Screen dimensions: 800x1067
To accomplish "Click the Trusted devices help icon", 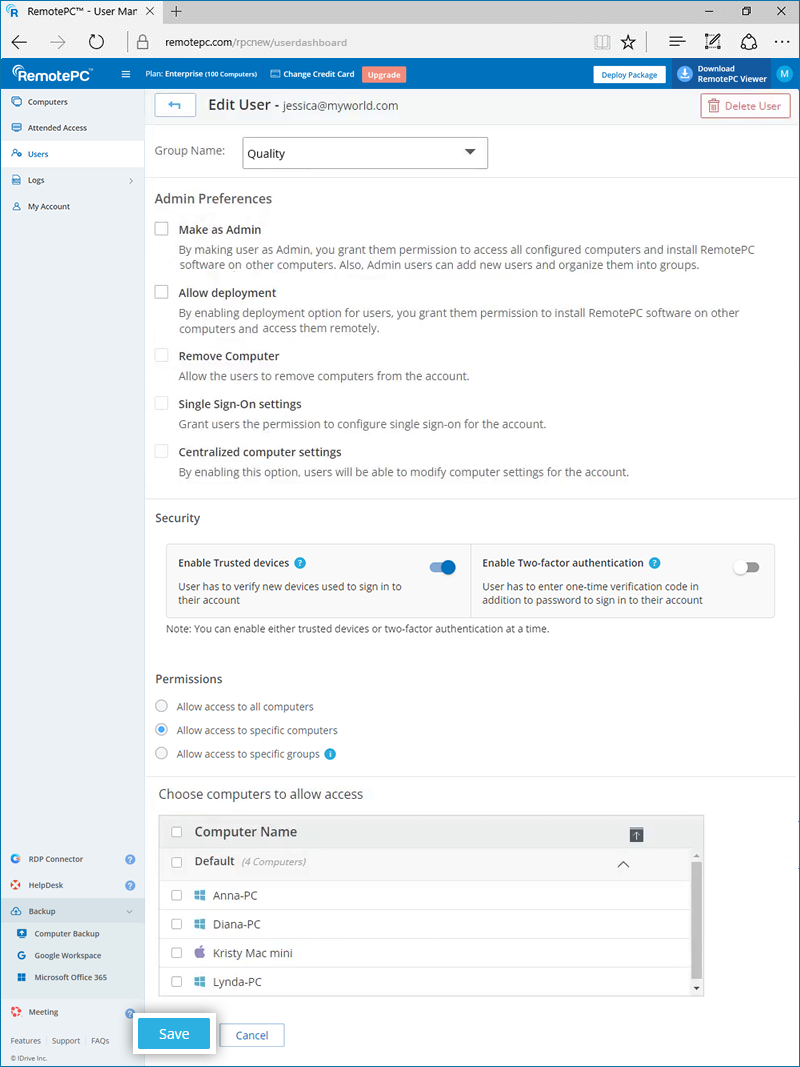I will 300,564.
